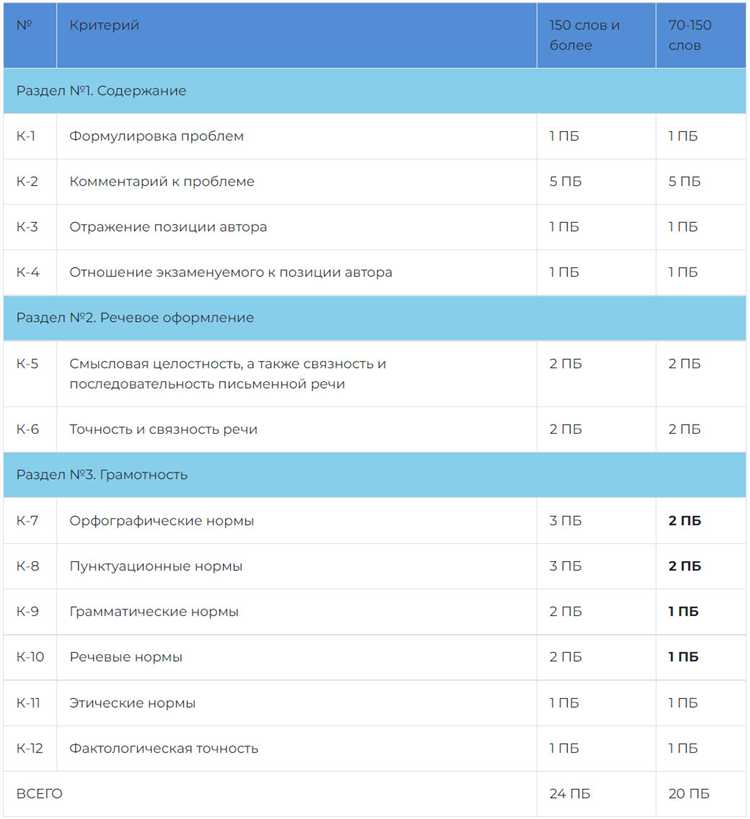Click 'Отношение экзаменуемого к позиции автора' cell
This screenshot has height=819, width=750.
click(231, 272)
